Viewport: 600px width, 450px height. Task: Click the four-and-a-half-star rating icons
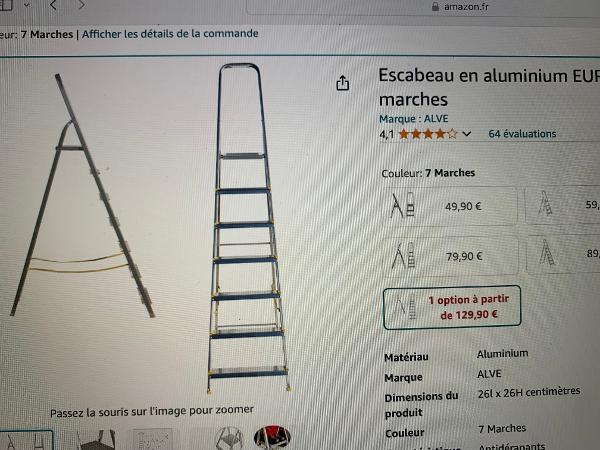tap(428, 134)
